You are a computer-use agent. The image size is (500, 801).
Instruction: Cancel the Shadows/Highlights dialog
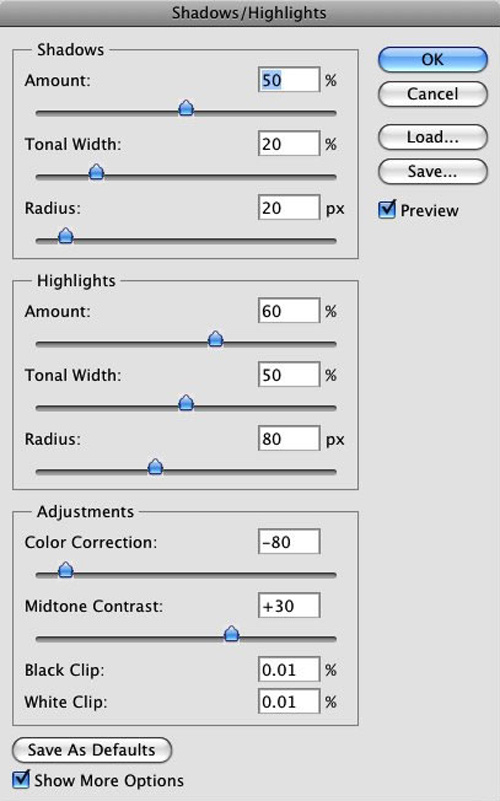coord(433,94)
